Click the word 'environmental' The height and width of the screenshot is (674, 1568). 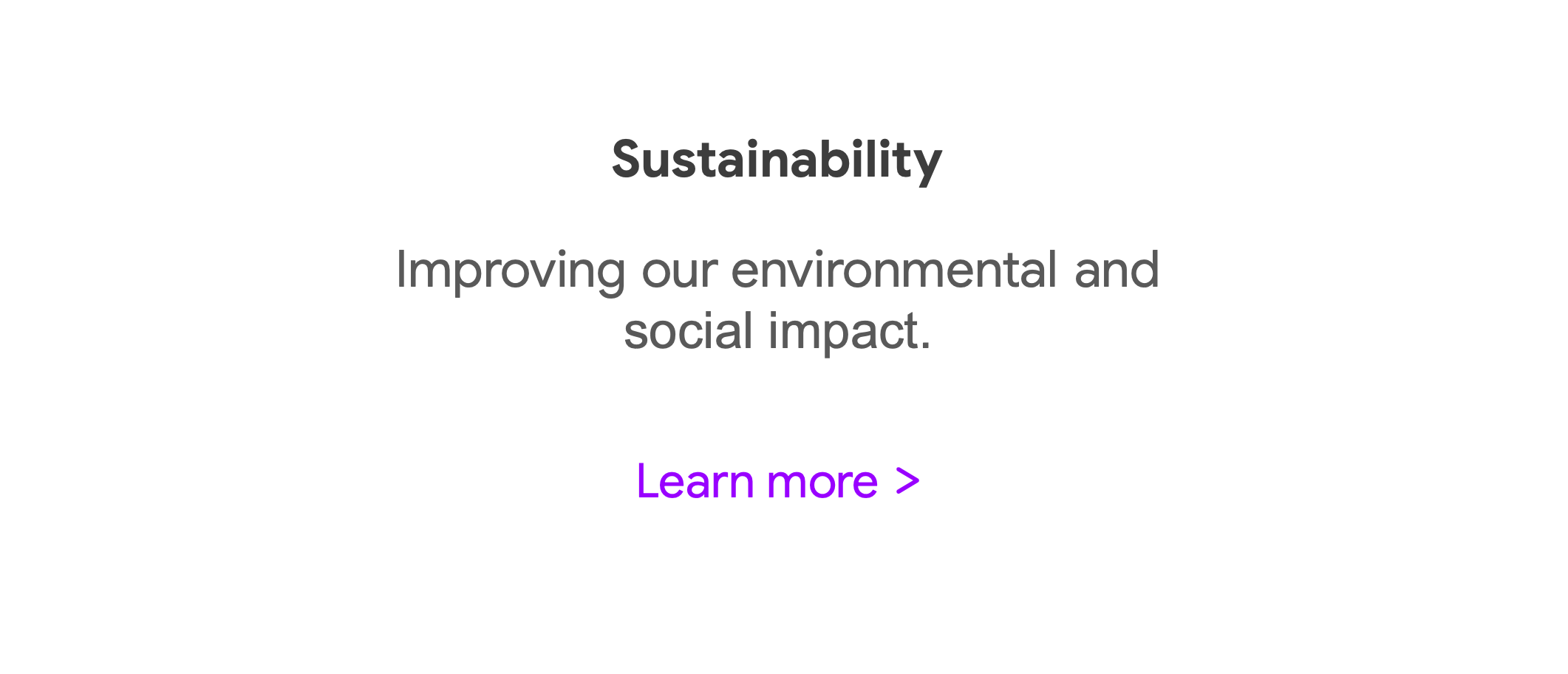click(894, 270)
